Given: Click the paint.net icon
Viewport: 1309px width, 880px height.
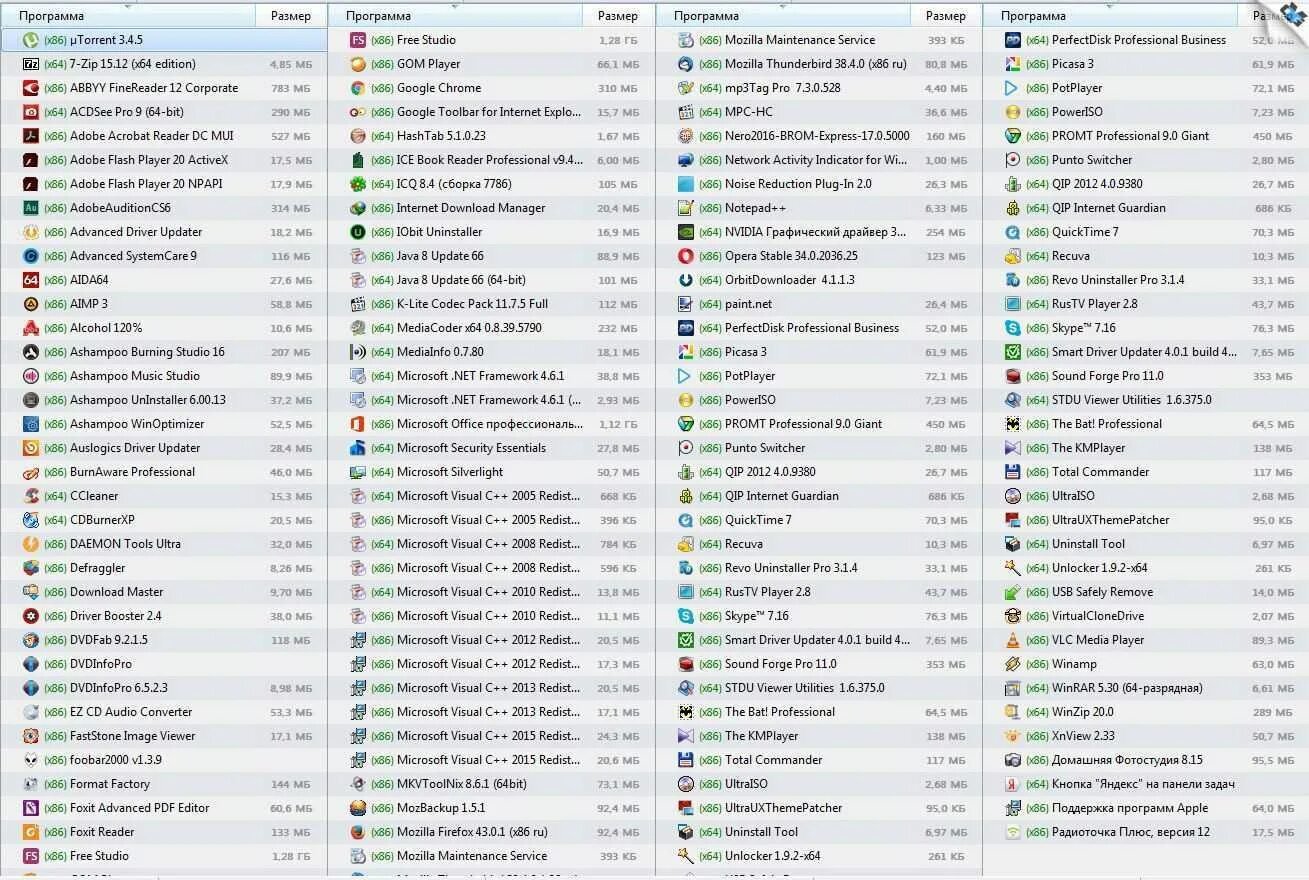Looking at the screenshot, I should 686,304.
